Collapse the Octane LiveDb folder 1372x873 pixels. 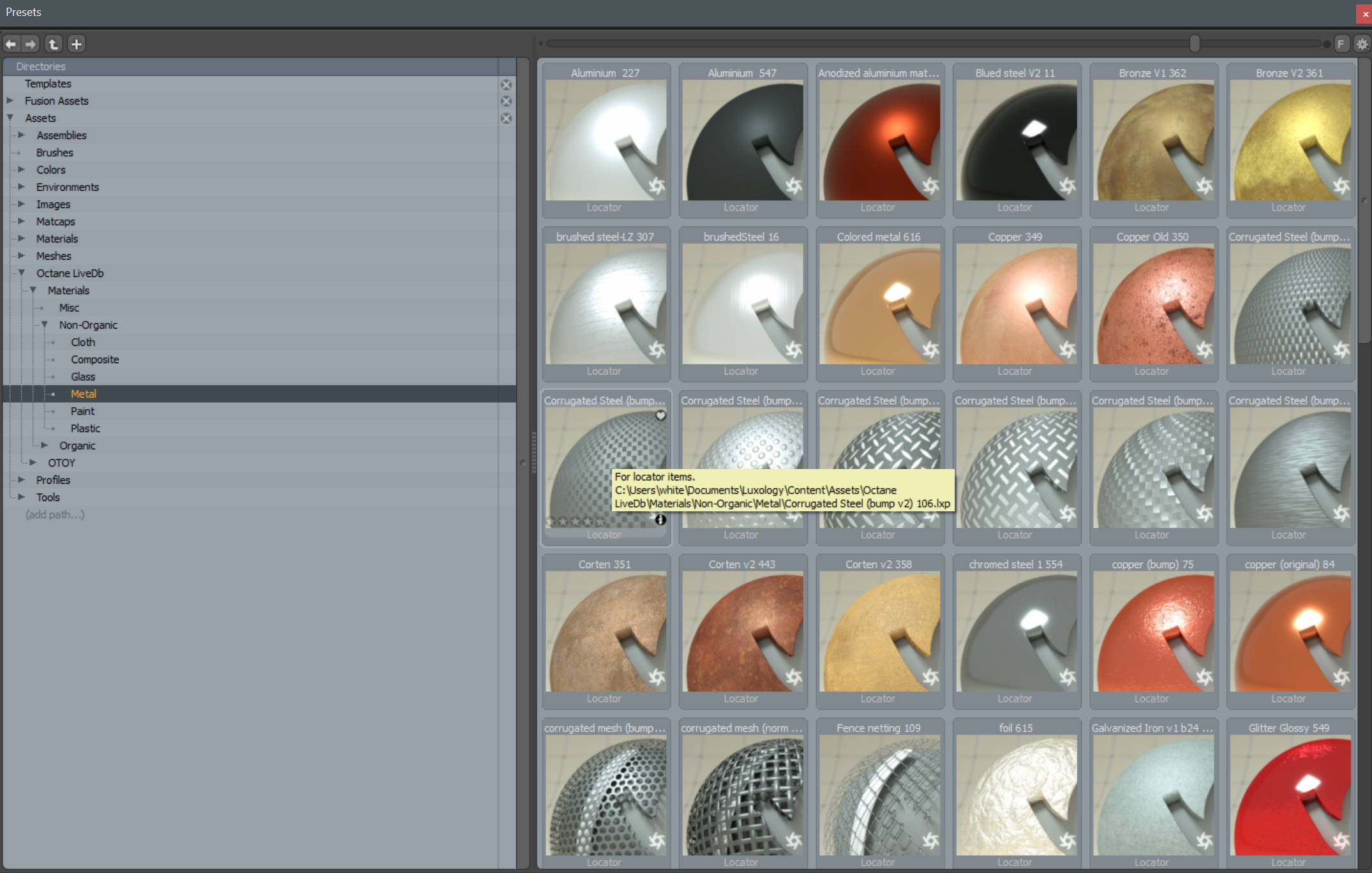22,273
